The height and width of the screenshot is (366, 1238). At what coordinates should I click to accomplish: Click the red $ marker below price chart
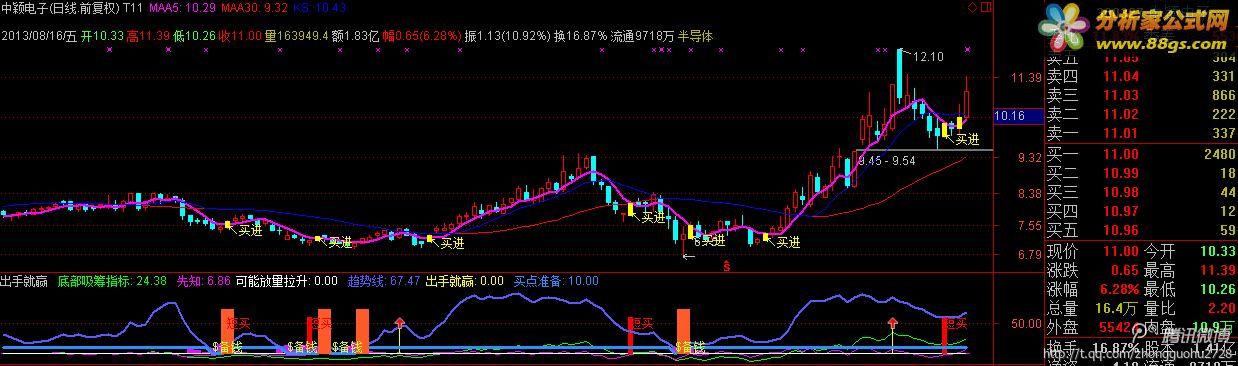726,266
